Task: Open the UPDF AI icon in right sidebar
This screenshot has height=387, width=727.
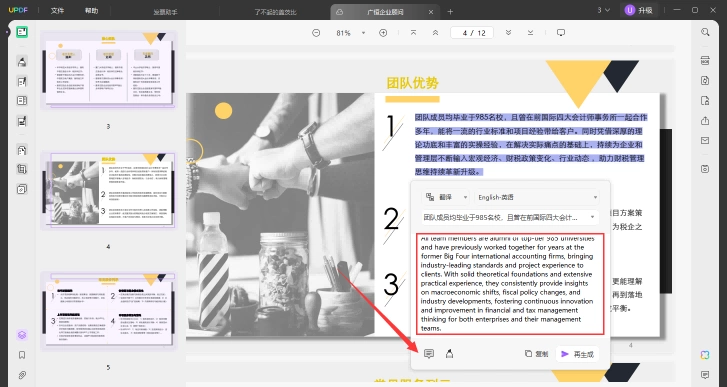Action: point(705,355)
